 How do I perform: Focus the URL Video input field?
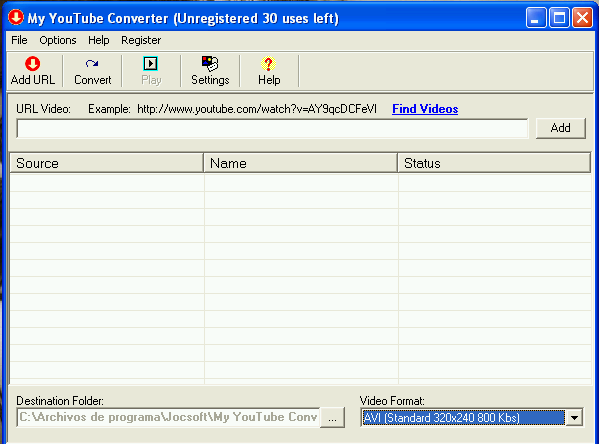click(x=272, y=128)
